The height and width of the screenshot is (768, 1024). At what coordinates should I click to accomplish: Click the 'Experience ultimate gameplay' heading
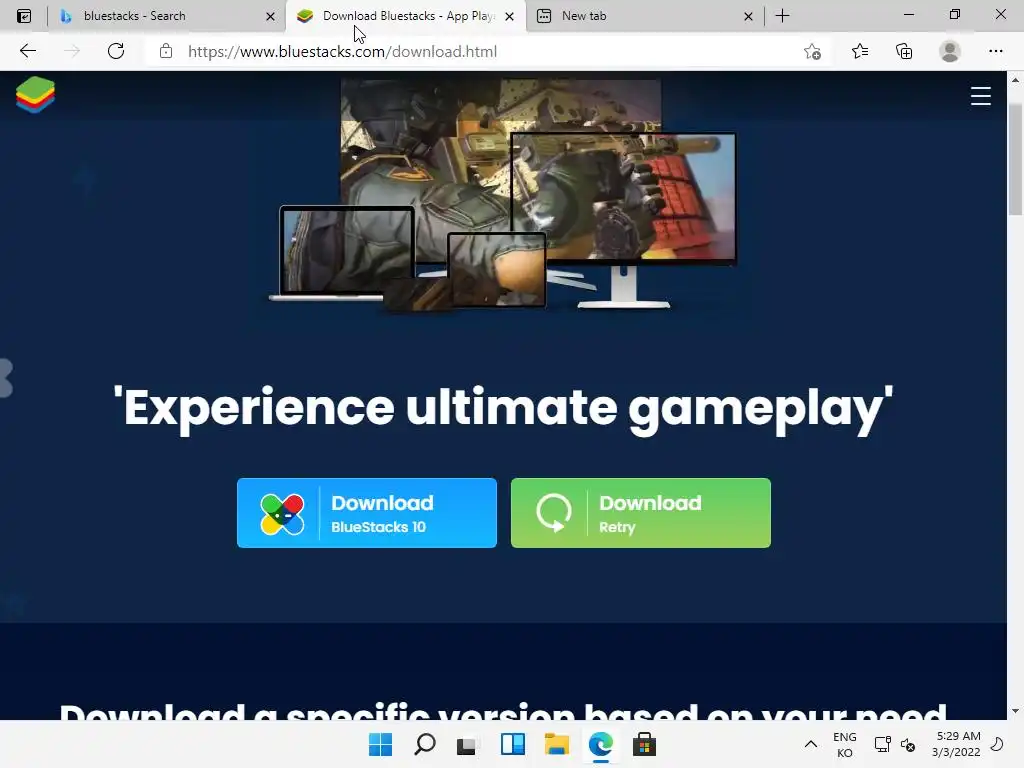click(x=503, y=408)
